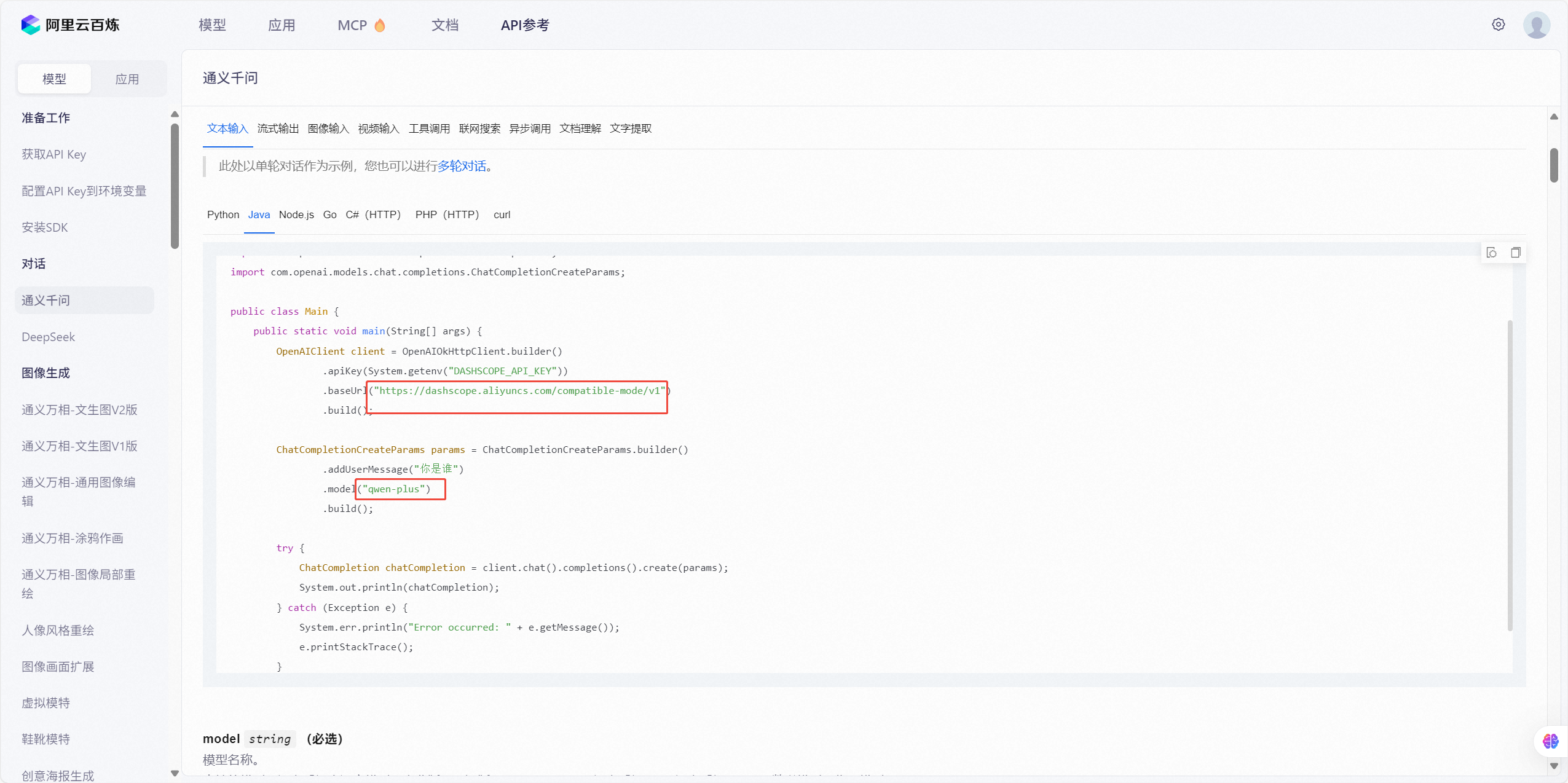The width and height of the screenshot is (1568, 783).
Task: Open 鞋靴模特 in sidebar
Action: (x=46, y=739)
